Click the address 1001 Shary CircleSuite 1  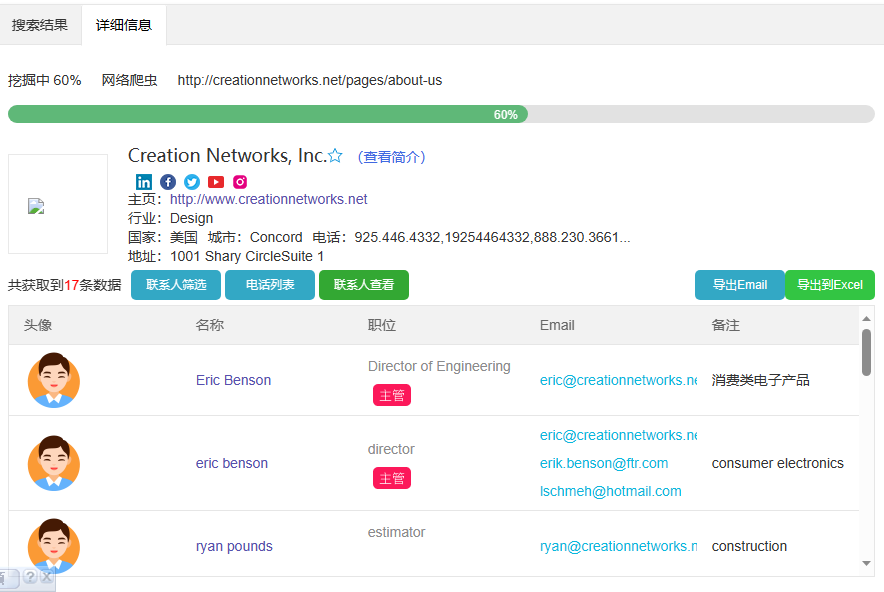click(x=247, y=257)
